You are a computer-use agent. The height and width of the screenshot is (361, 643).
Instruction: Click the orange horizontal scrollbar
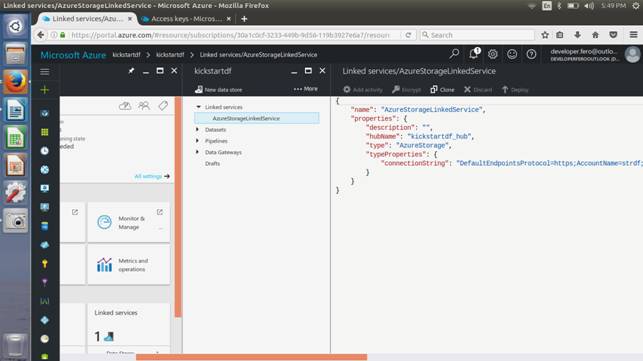(x=251, y=357)
